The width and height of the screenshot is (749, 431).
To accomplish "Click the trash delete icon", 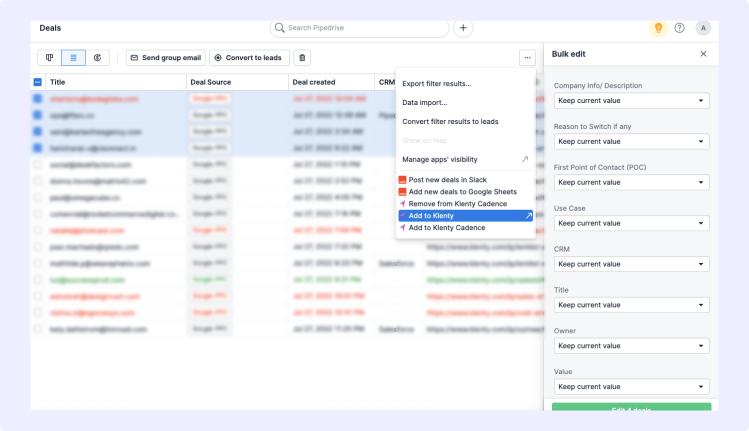I will click(302, 58).
